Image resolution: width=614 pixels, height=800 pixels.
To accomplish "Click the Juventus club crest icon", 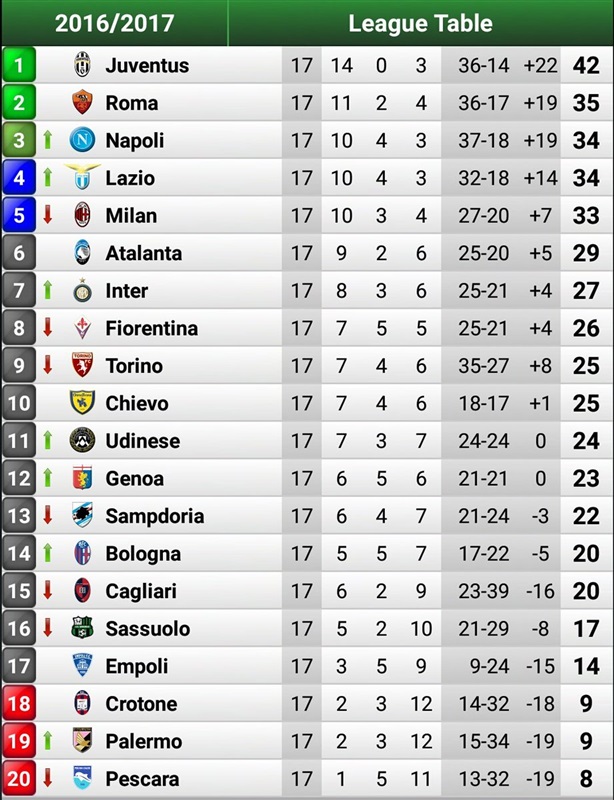I will (x=82, y=65).
